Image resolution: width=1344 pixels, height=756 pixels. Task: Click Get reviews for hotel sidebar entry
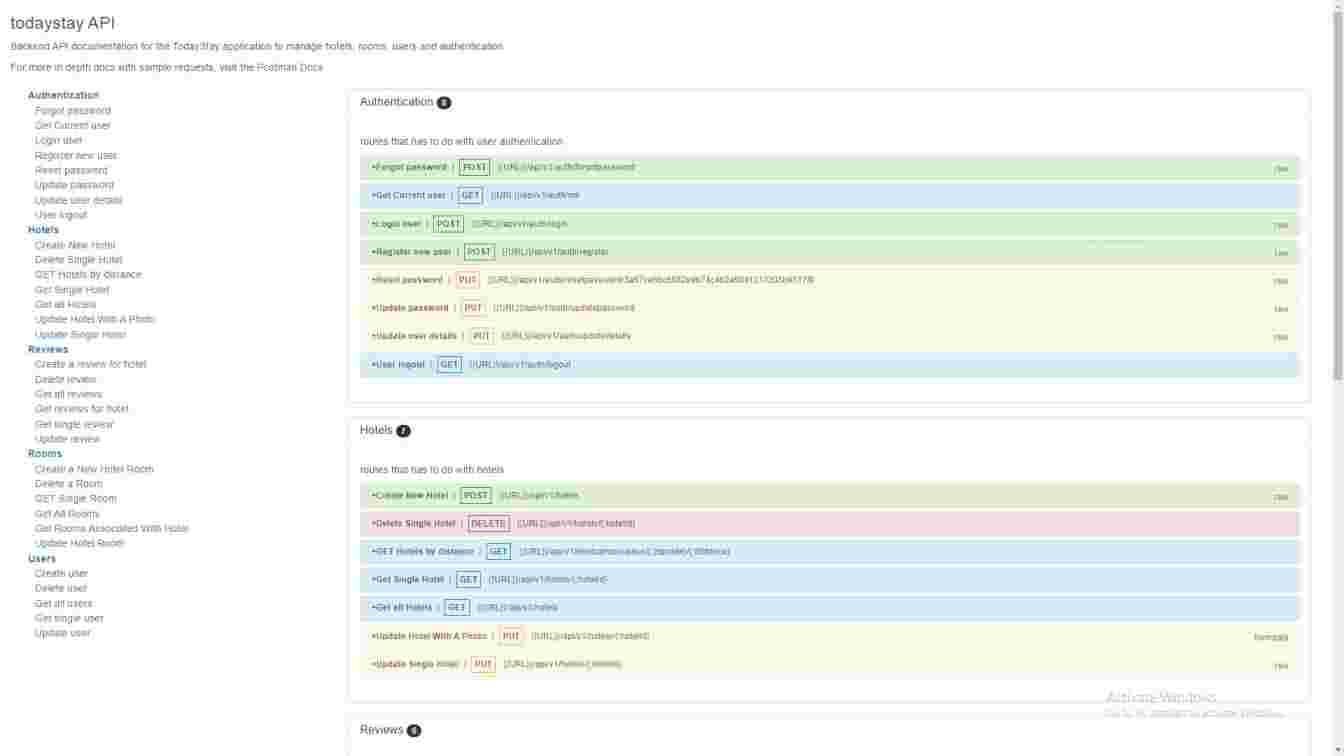[x=82, y=409]
